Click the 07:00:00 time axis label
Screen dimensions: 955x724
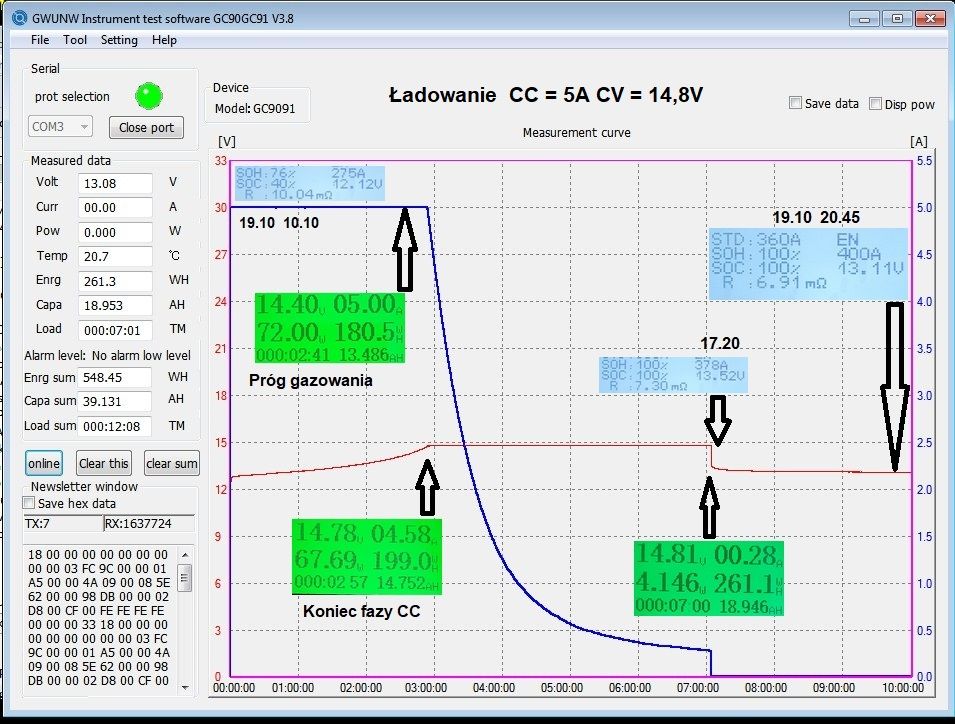(697, 688)
